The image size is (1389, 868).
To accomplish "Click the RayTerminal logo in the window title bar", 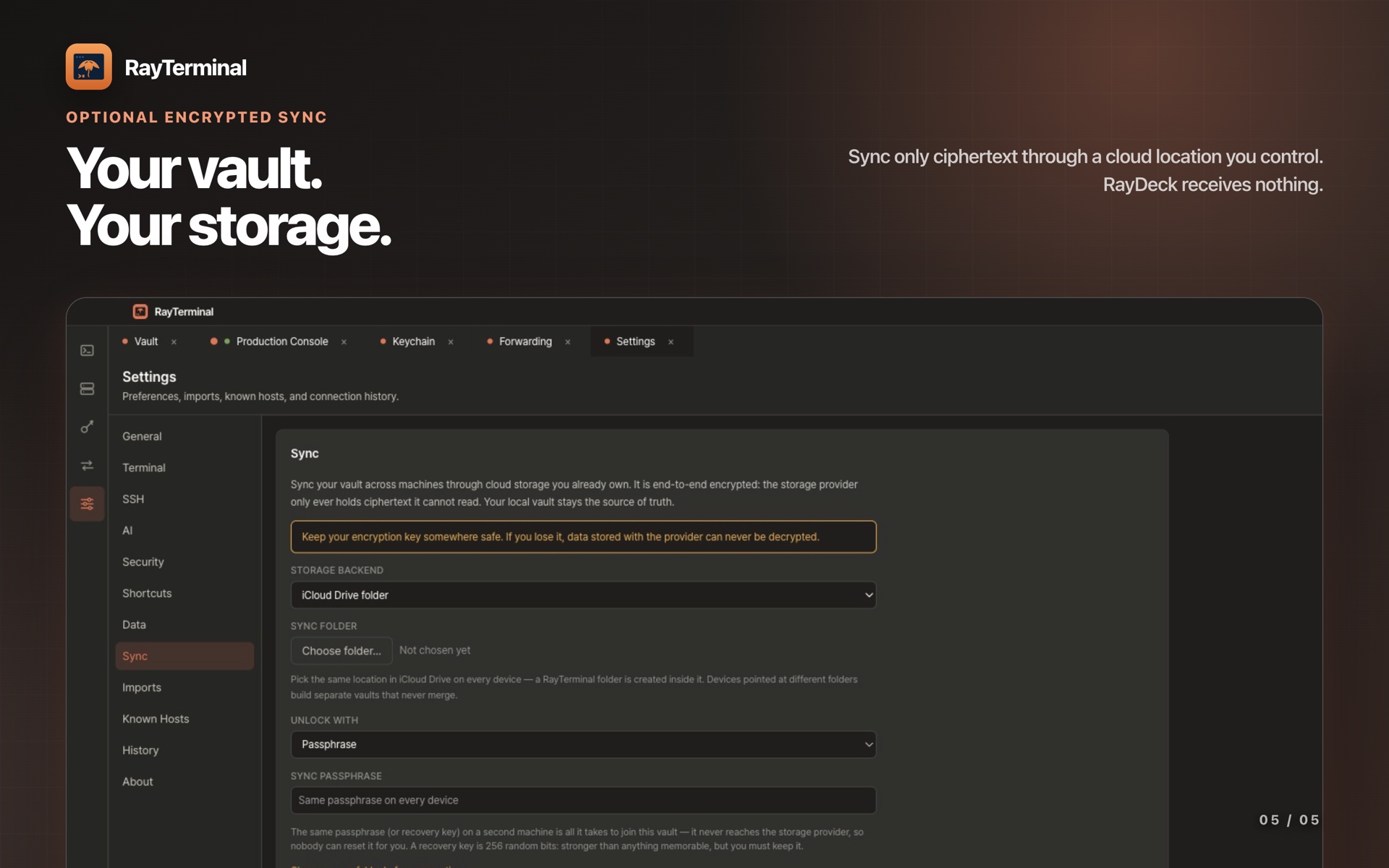I will [x=140, y=312].
